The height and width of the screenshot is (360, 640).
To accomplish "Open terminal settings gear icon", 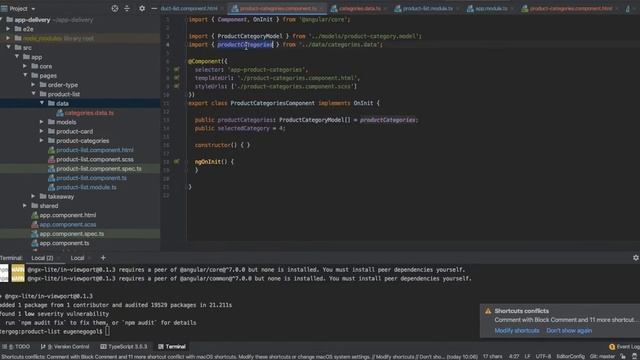I will (x=636, y=258).
